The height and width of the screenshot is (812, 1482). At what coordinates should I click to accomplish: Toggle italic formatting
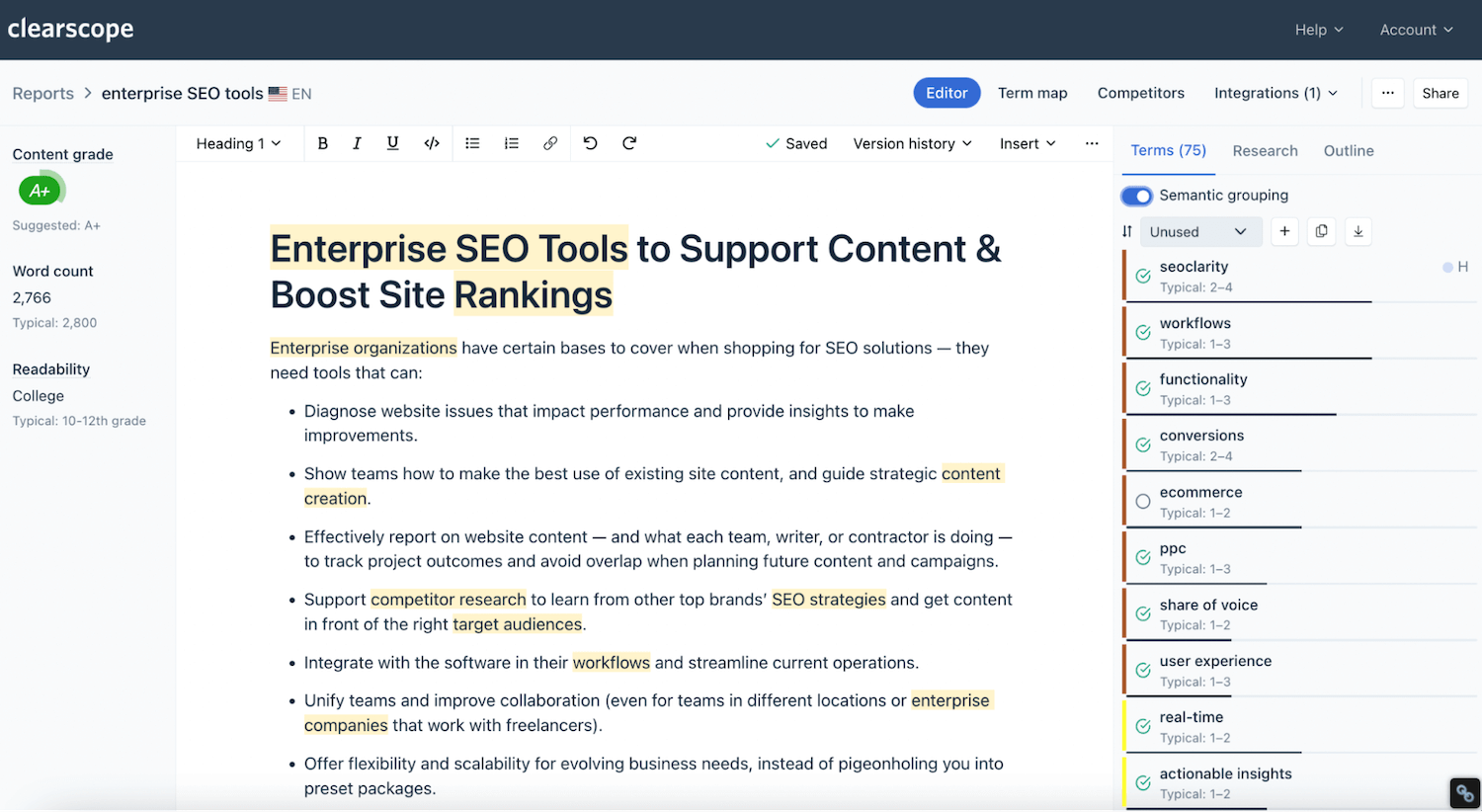tap(357, 143)
